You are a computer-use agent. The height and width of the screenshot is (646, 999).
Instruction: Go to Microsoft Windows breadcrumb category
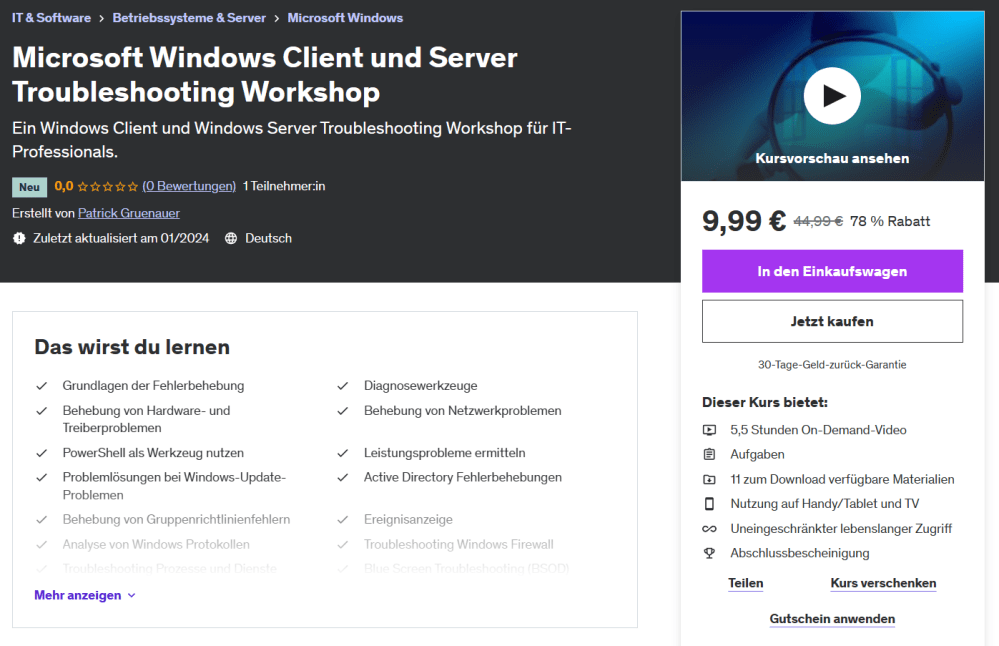point(345,18)
